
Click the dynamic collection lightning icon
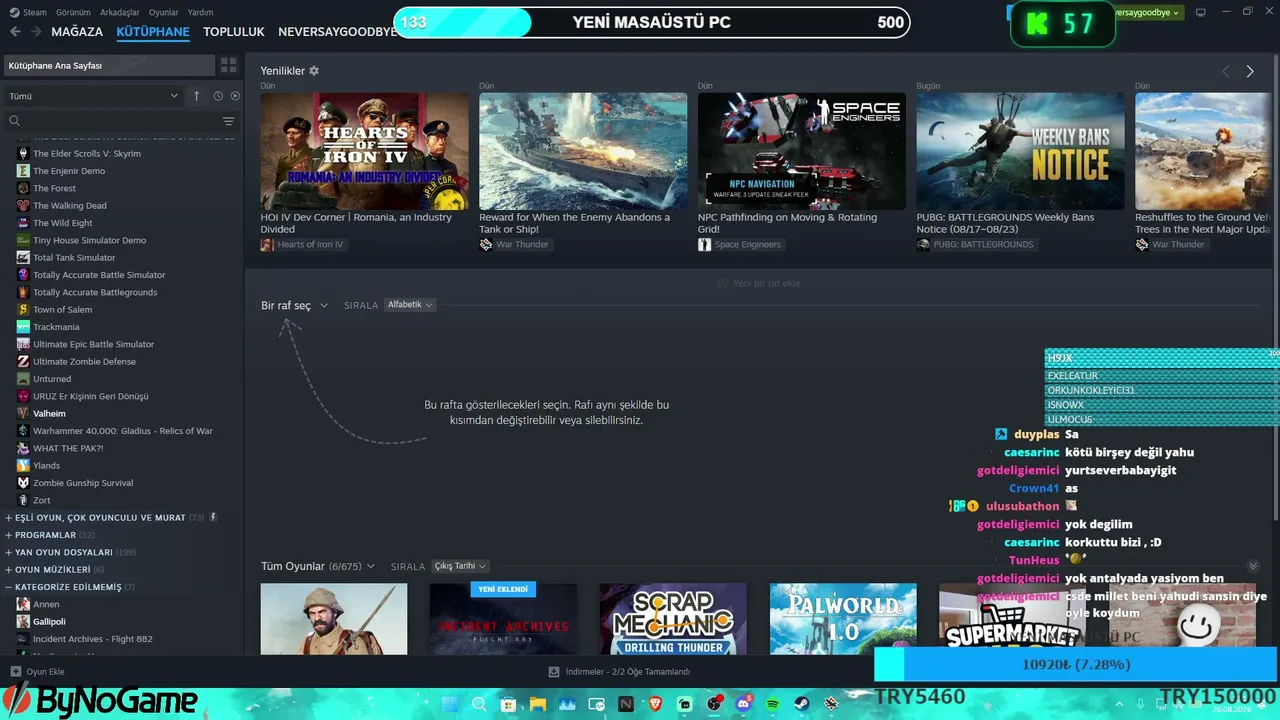213,517
